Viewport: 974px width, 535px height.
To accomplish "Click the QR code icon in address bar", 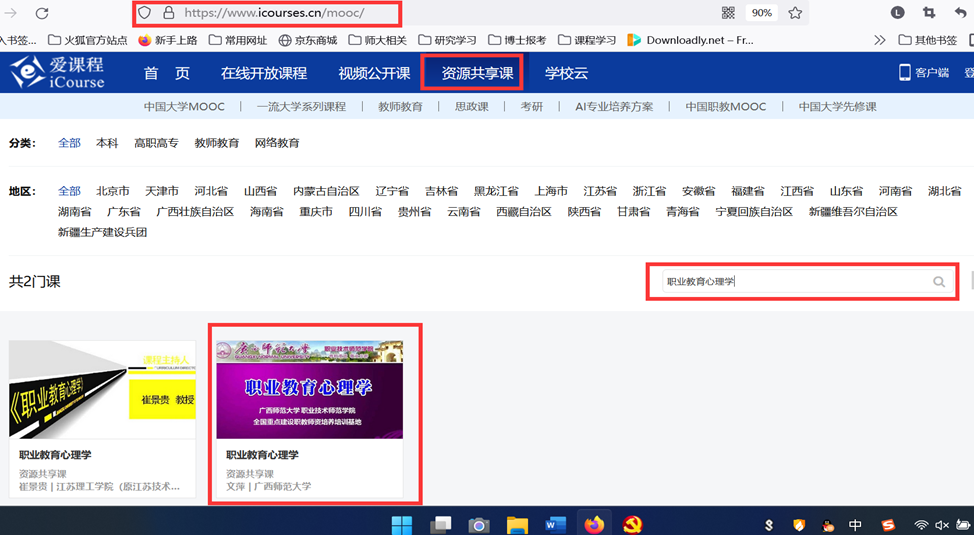I will (728, 13).
